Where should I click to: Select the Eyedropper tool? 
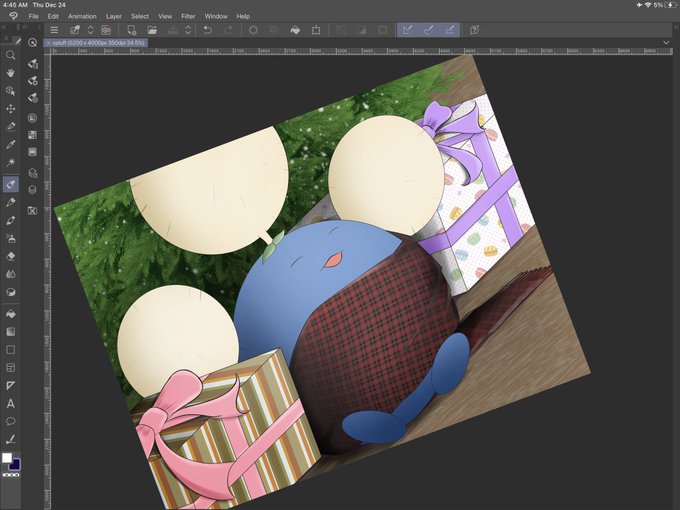tap(11, 144)
